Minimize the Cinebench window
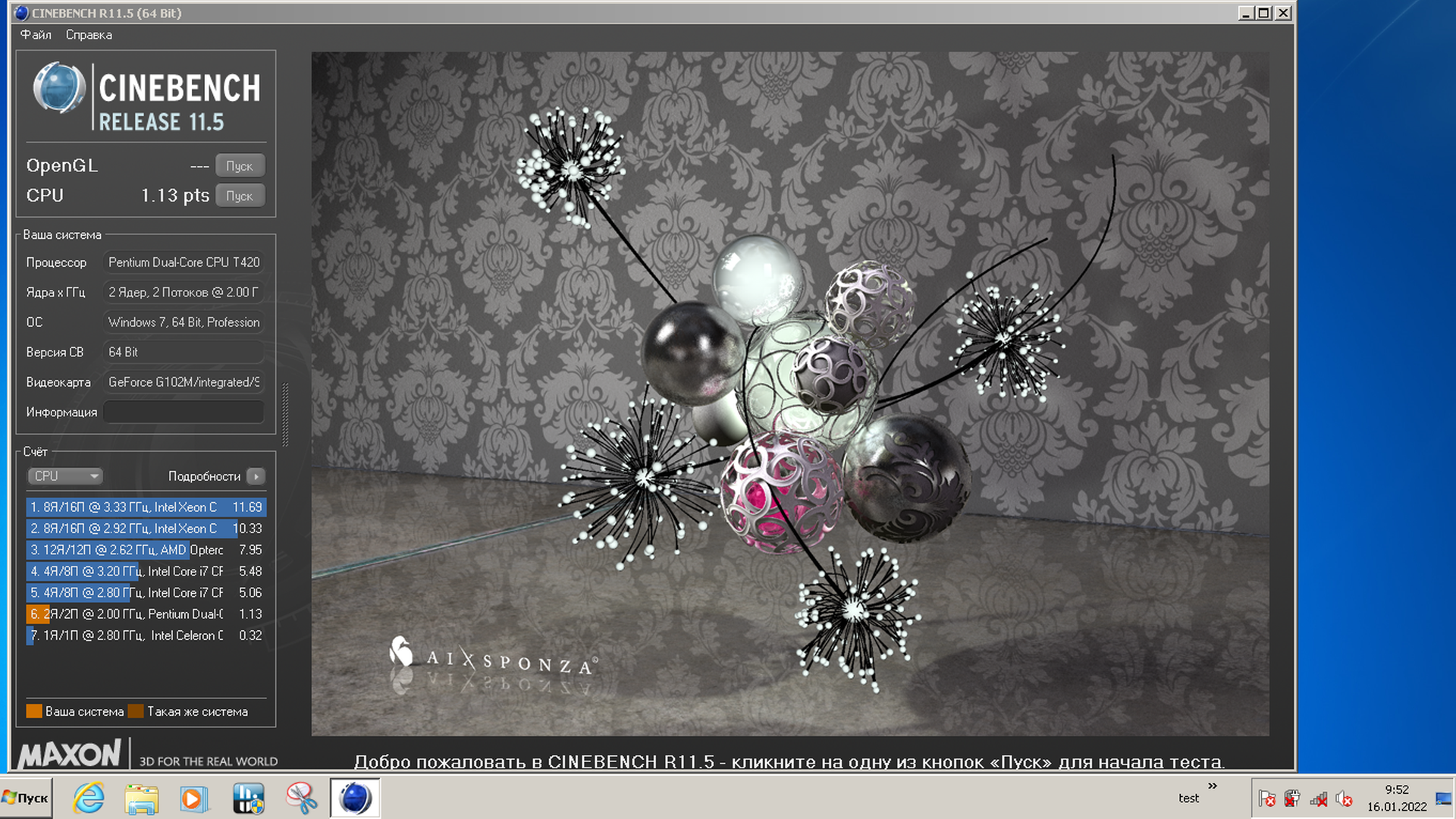 click(x=1246, y=13)
